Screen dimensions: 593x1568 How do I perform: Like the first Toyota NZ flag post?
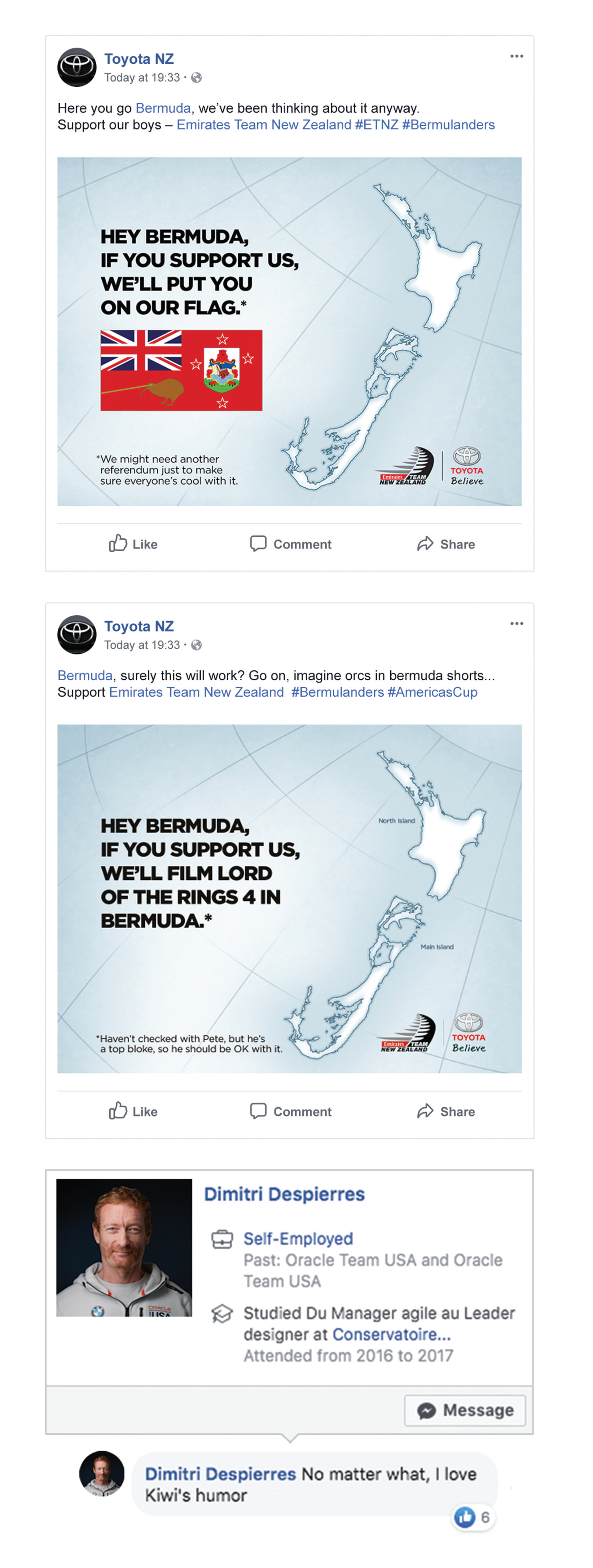click(x=133, y=544)
